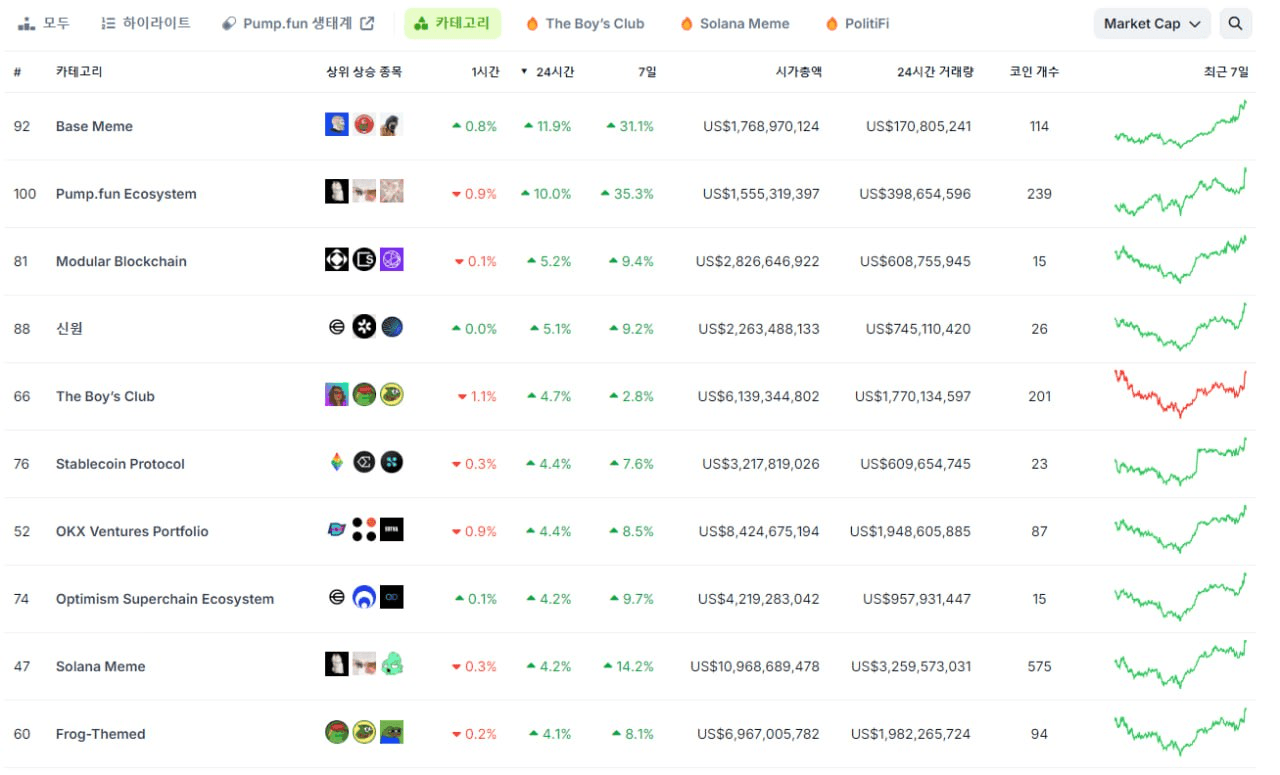The width and height of the screenshot is (1280, 775).
Task: Sort by 시가총액 column header
Action: pyautogui.click(x=798, y=72)
